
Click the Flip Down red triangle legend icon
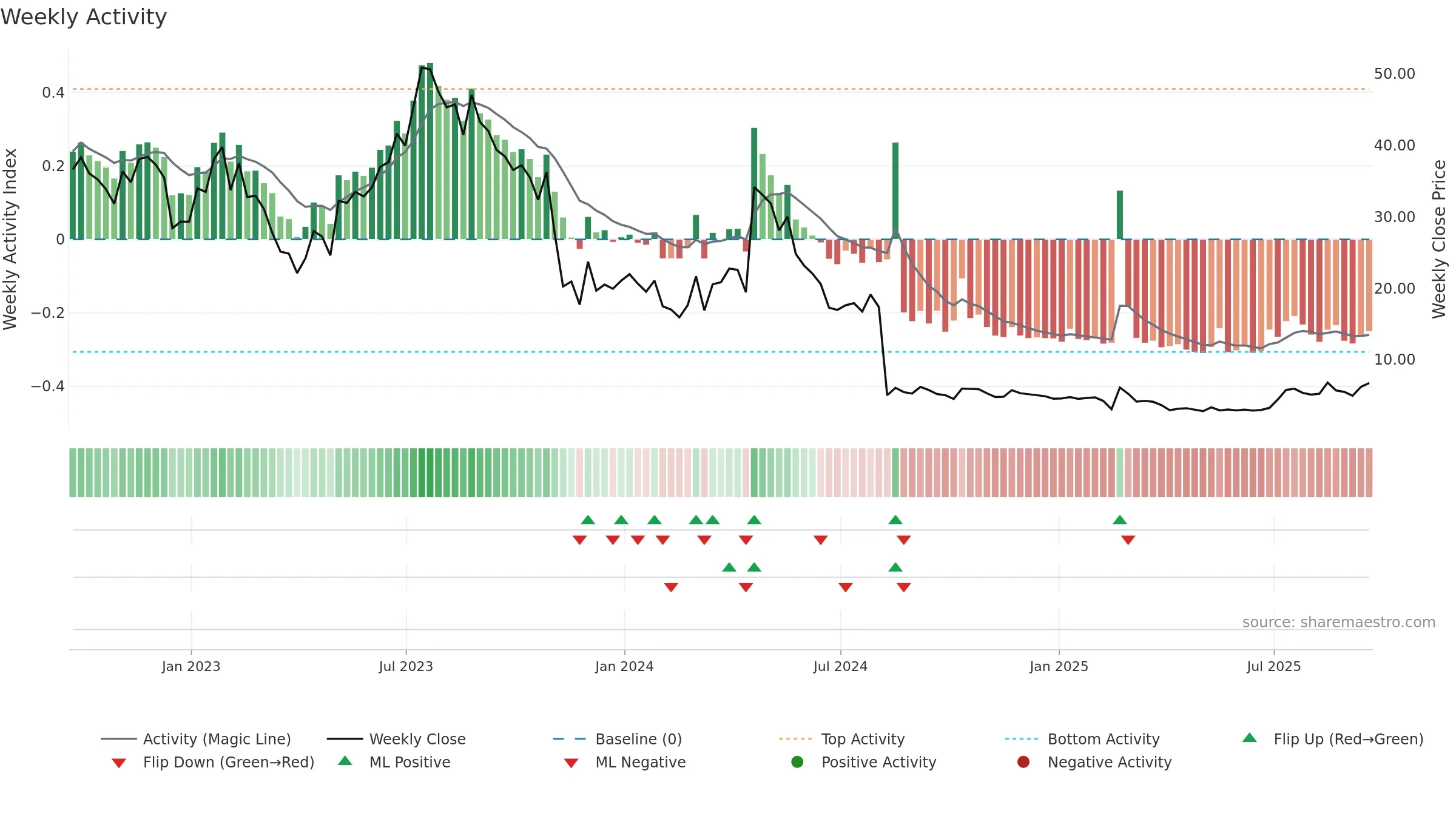click(119, 763)
